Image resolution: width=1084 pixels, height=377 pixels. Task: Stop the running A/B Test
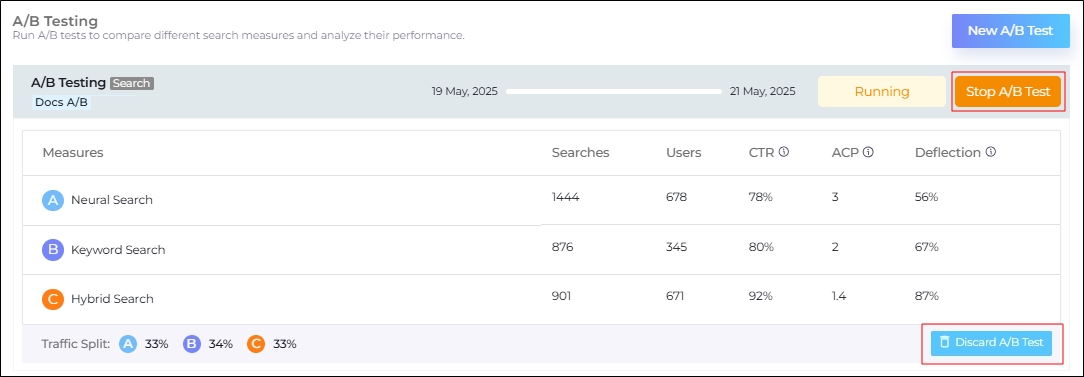[1008, 91]
